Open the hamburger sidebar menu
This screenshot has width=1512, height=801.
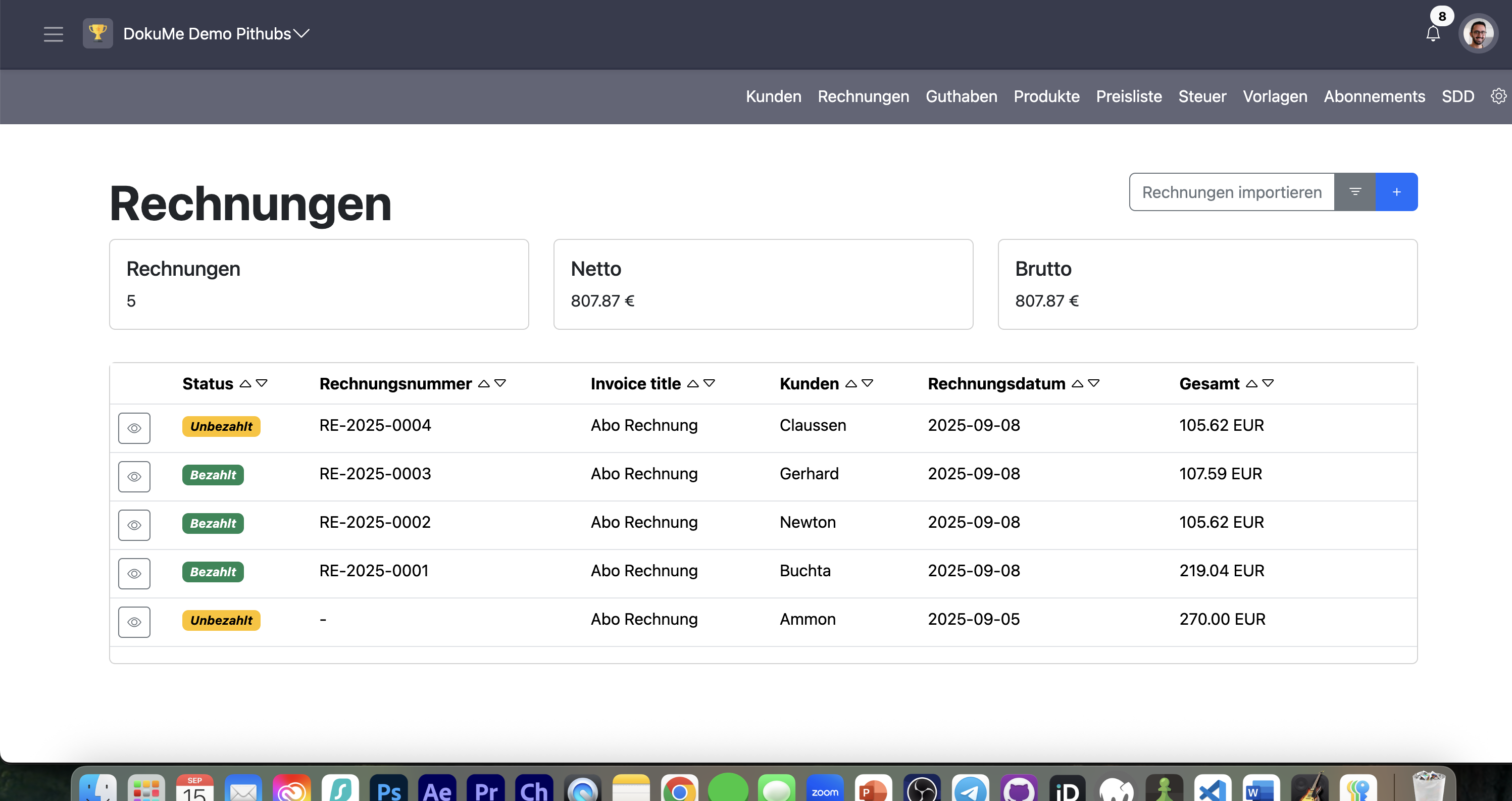53,34
